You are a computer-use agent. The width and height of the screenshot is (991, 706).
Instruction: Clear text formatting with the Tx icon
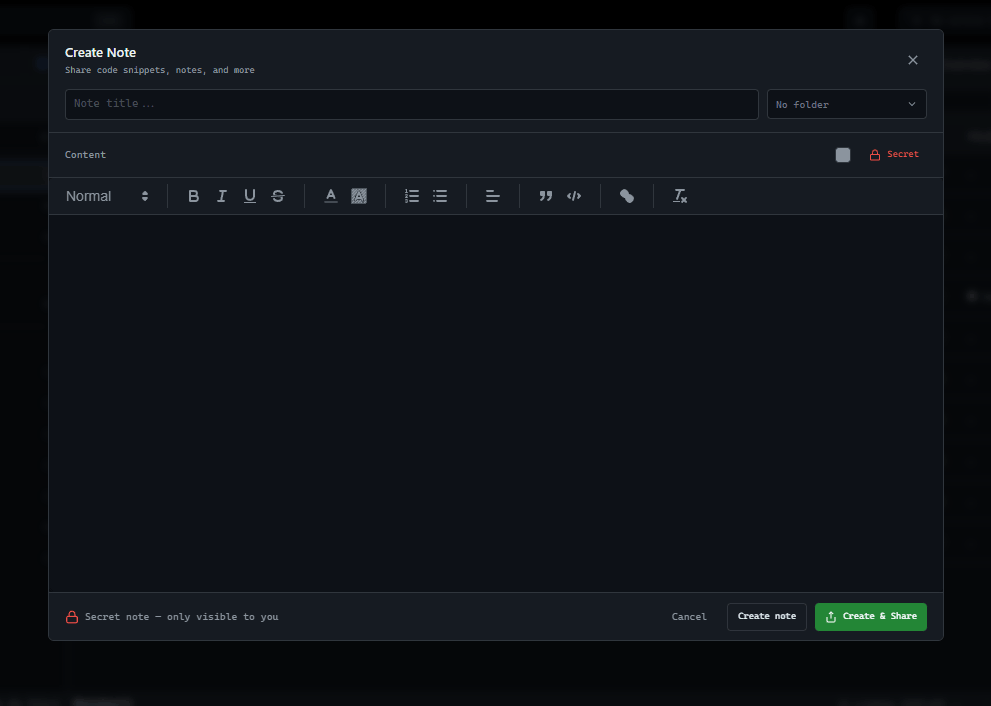coord(680,196)
